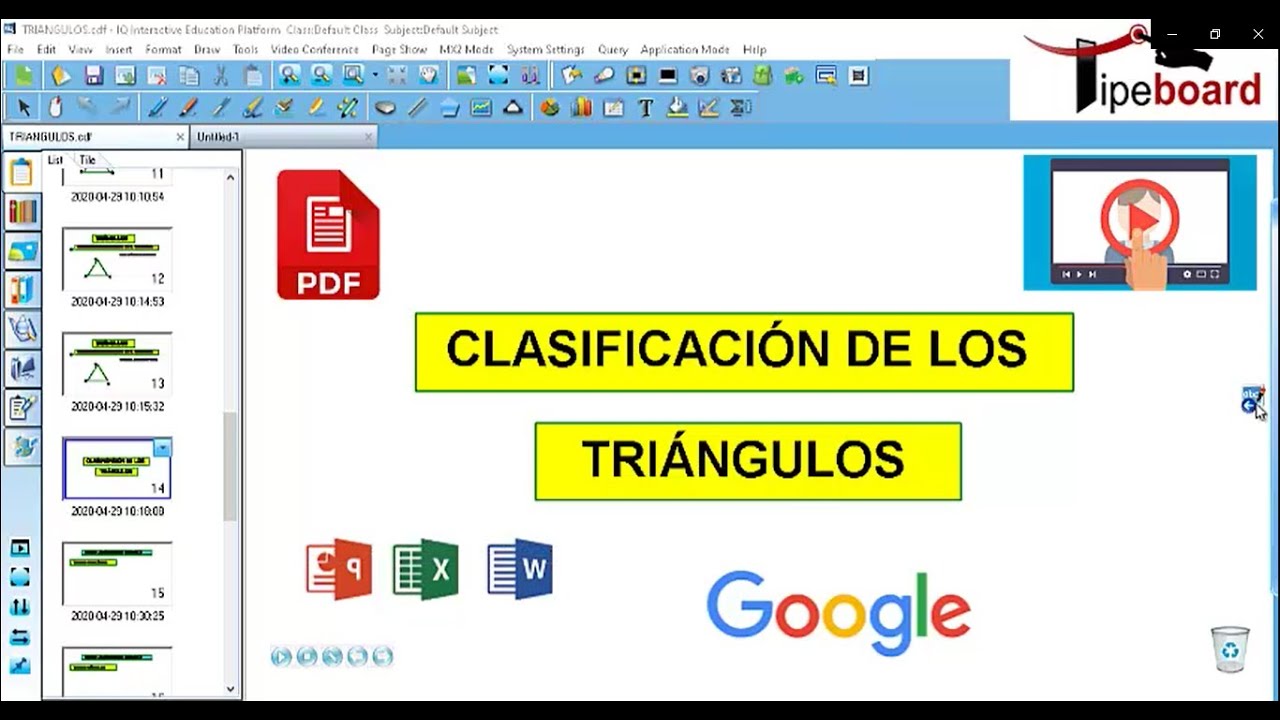This screenshot has width=1280, height=720.
Task: Insert a bar chart with the chart icon
Action: pyautogui.click(x=581, y=107)
